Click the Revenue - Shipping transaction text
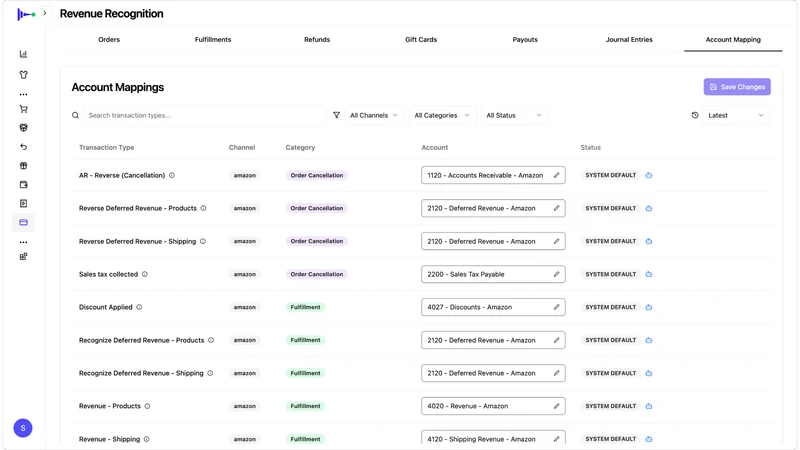Screen dimensions: 800x450 coord(109,439)
